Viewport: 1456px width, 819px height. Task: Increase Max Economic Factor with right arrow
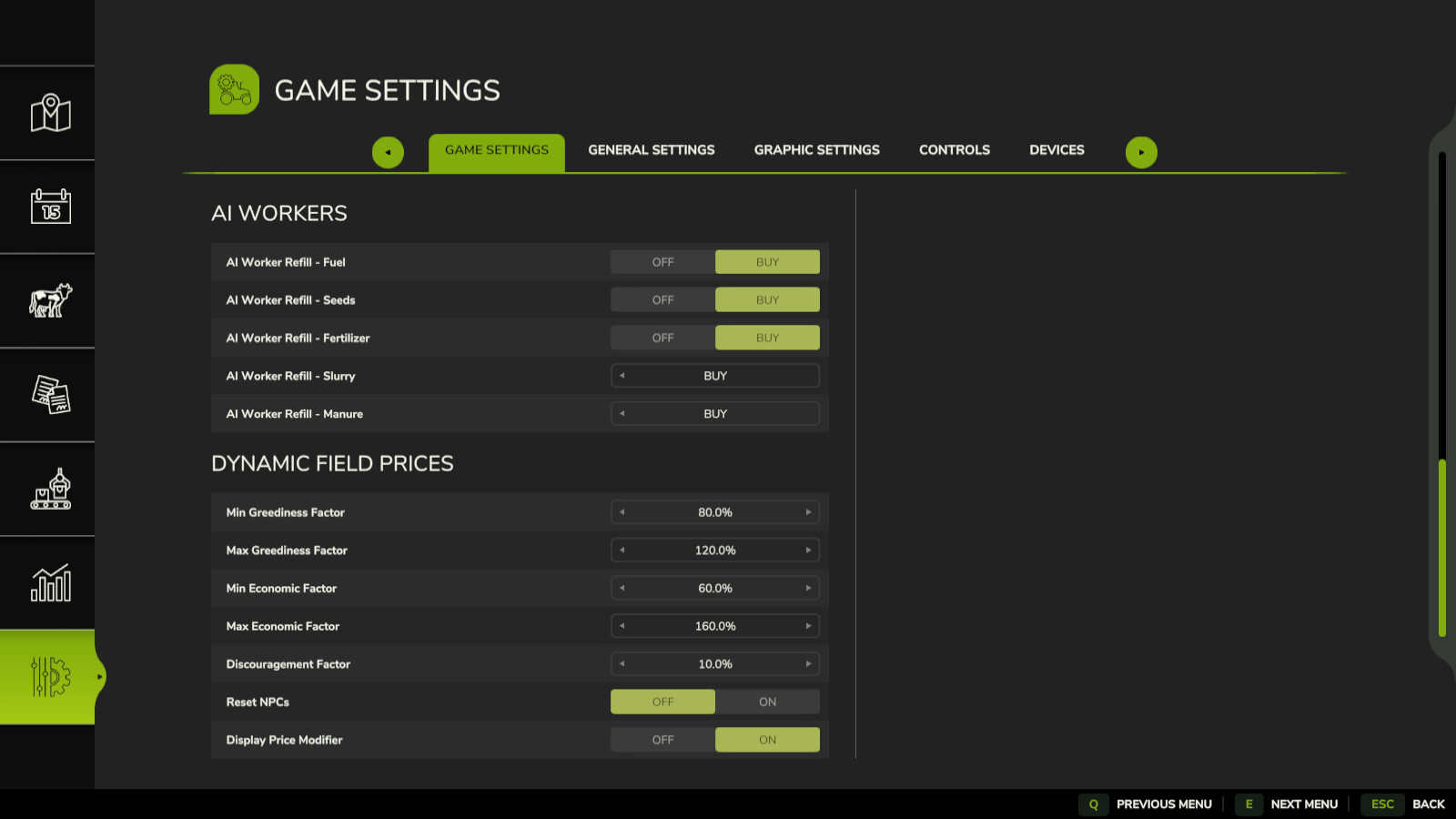coord(809,626)
